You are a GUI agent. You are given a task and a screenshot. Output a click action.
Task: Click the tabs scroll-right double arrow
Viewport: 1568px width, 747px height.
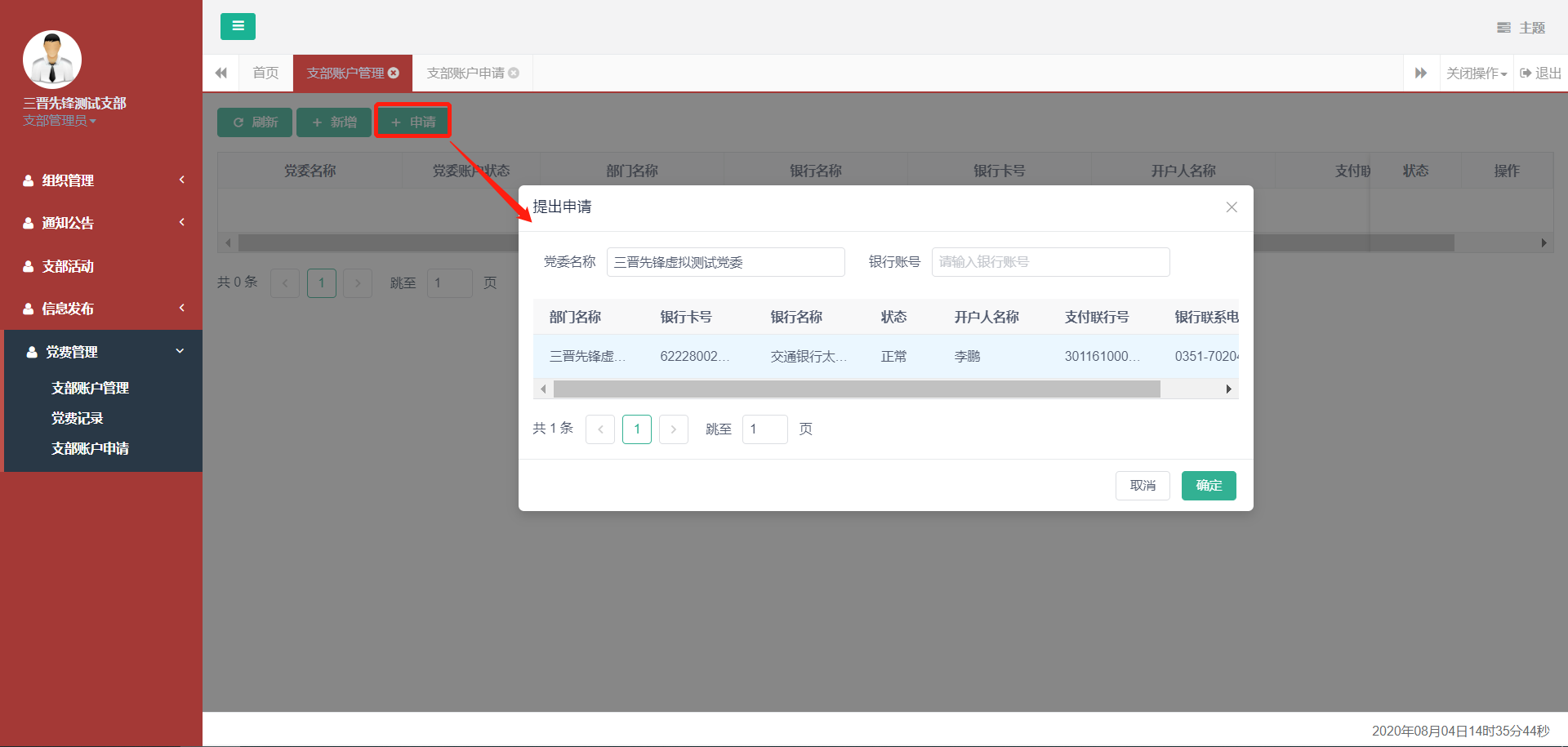click(1421, 73)
